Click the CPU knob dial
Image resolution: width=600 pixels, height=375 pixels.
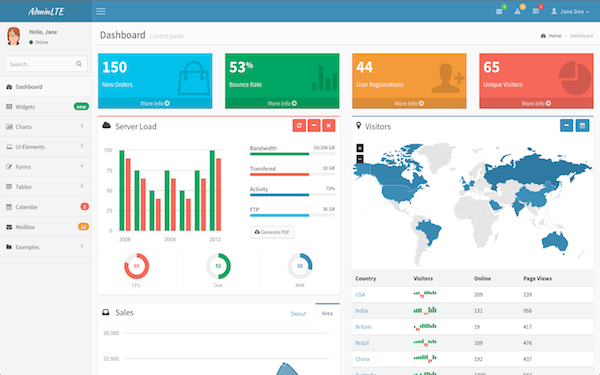[137, 266]
